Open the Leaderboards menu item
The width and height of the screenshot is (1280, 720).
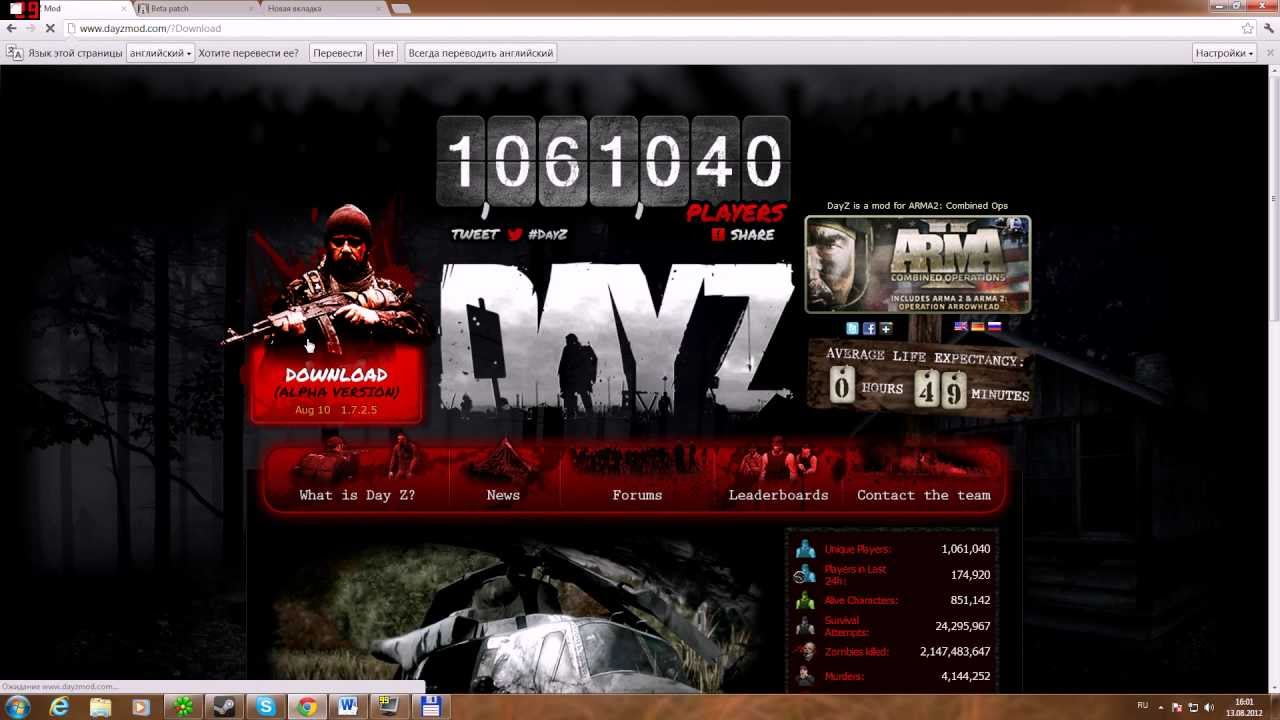(778, 495)
